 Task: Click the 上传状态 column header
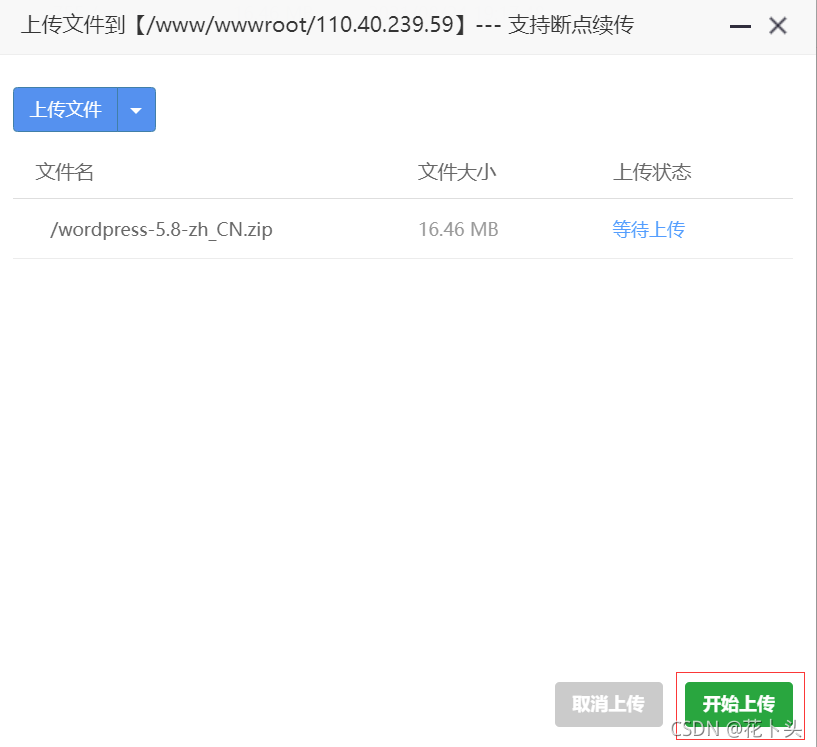pos(652,172)
